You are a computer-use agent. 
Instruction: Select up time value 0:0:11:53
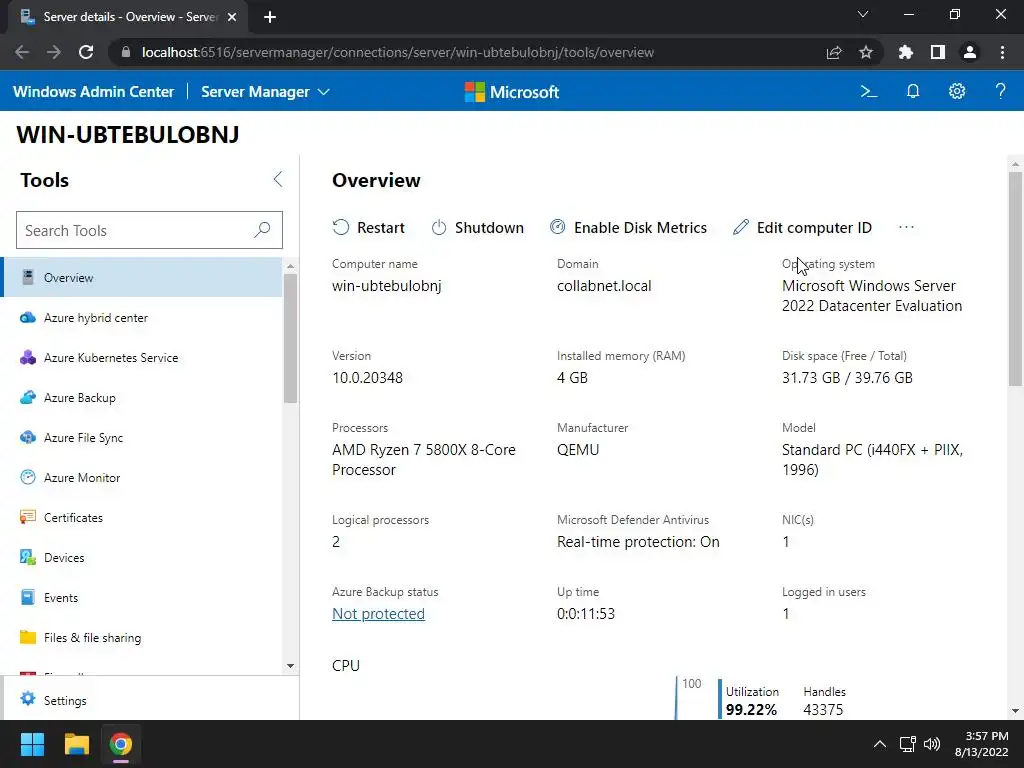pos(586,613)
